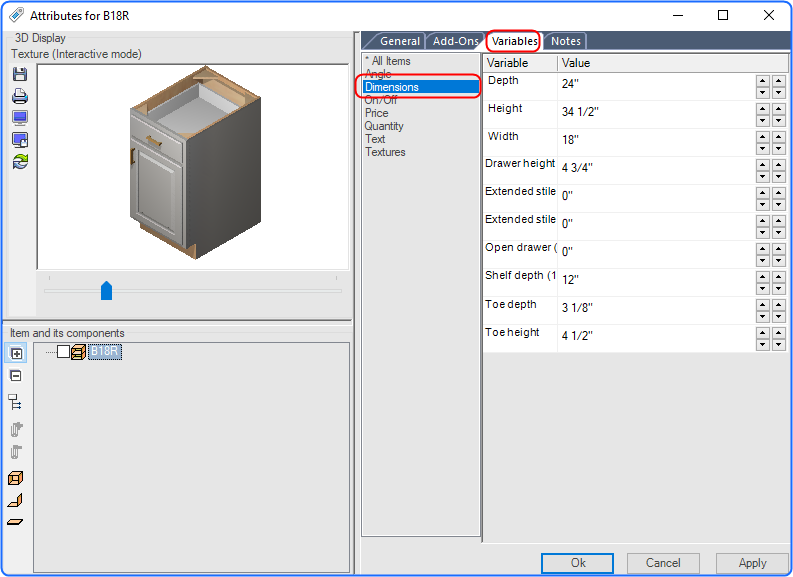Click the double monitor display icon
The image size is (793, 577).
click(x=20, y=140)
